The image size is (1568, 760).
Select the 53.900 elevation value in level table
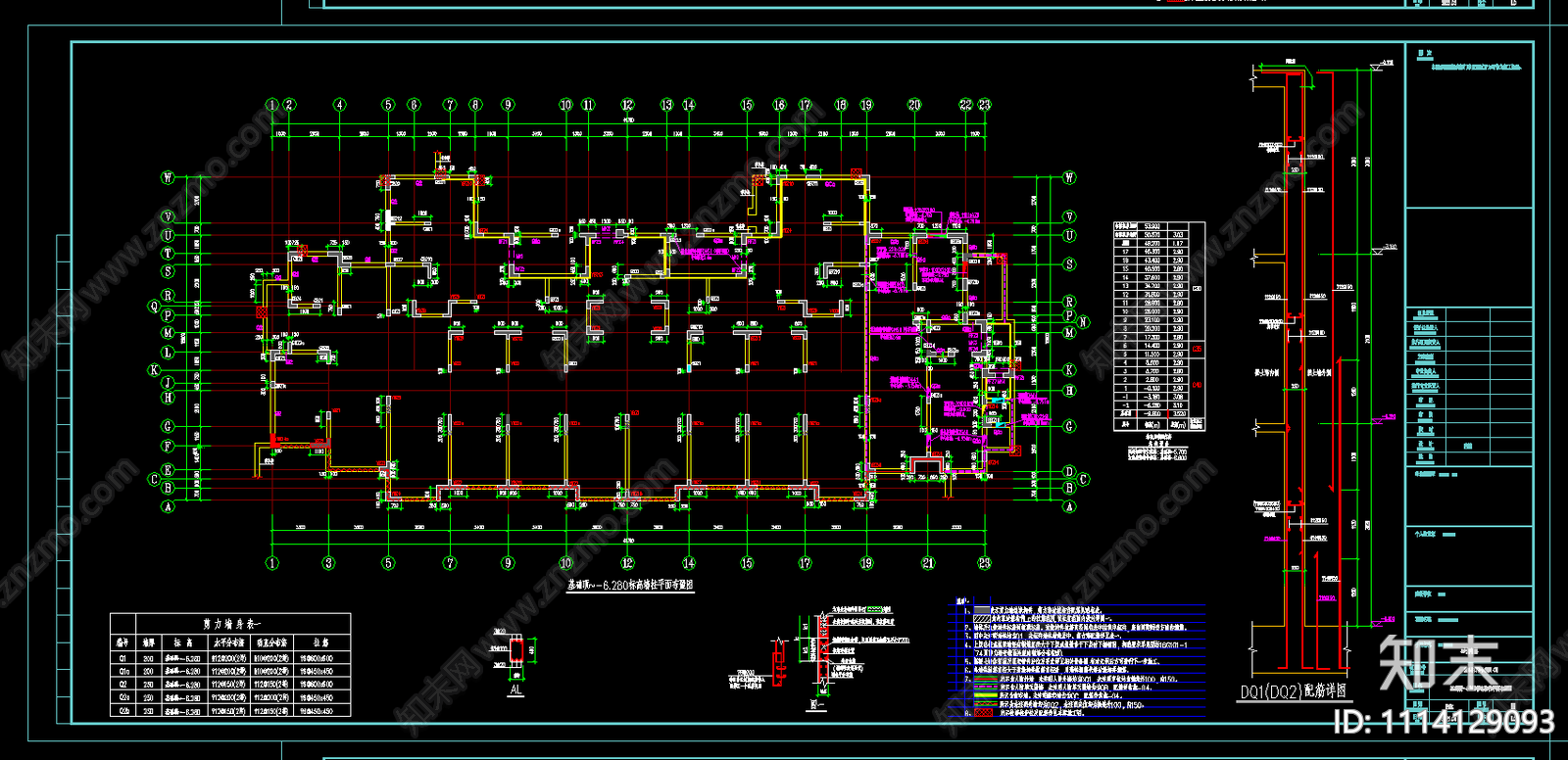pos(1152,226)
